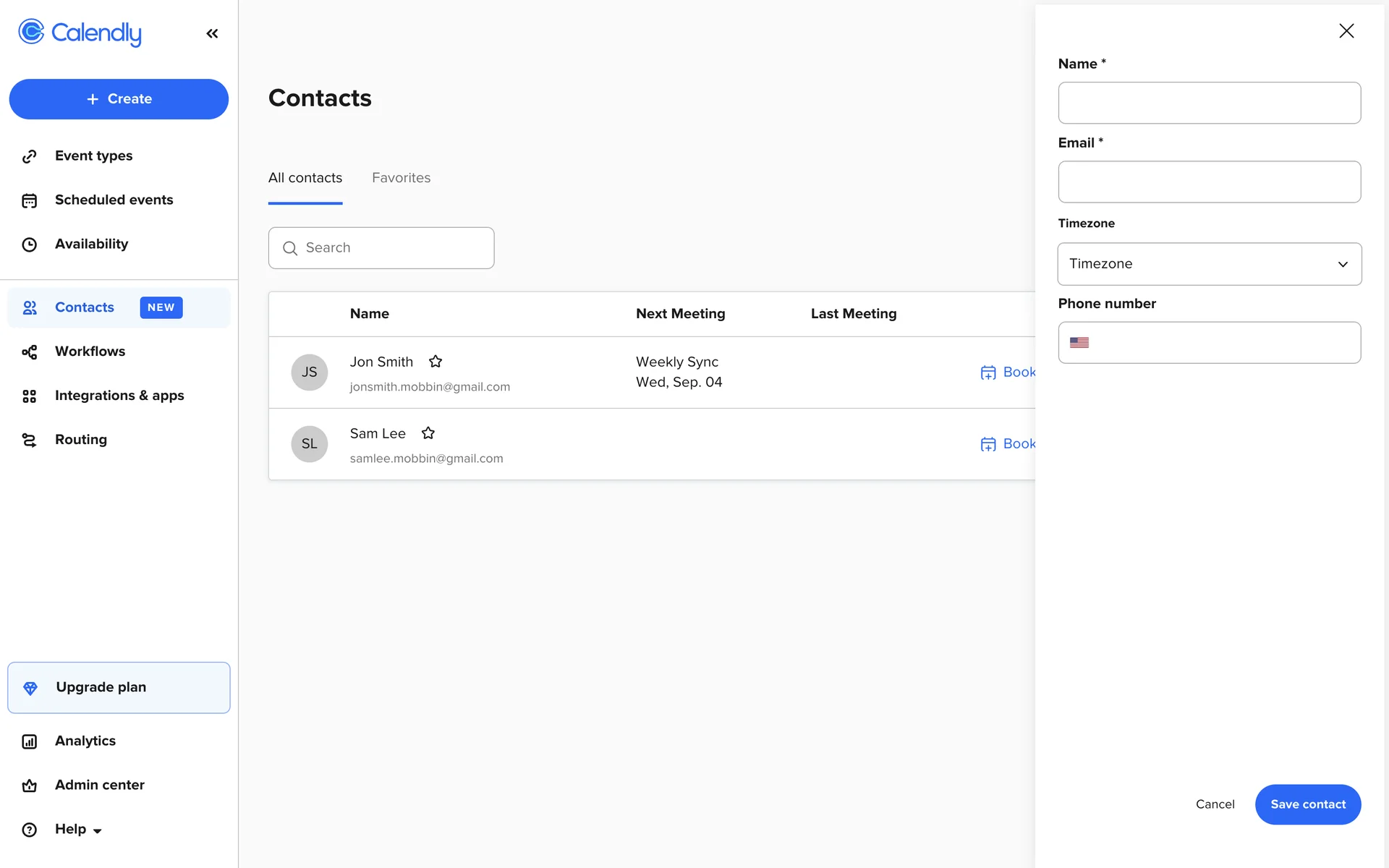Select the All contacts tab

(x=305, y=178)
